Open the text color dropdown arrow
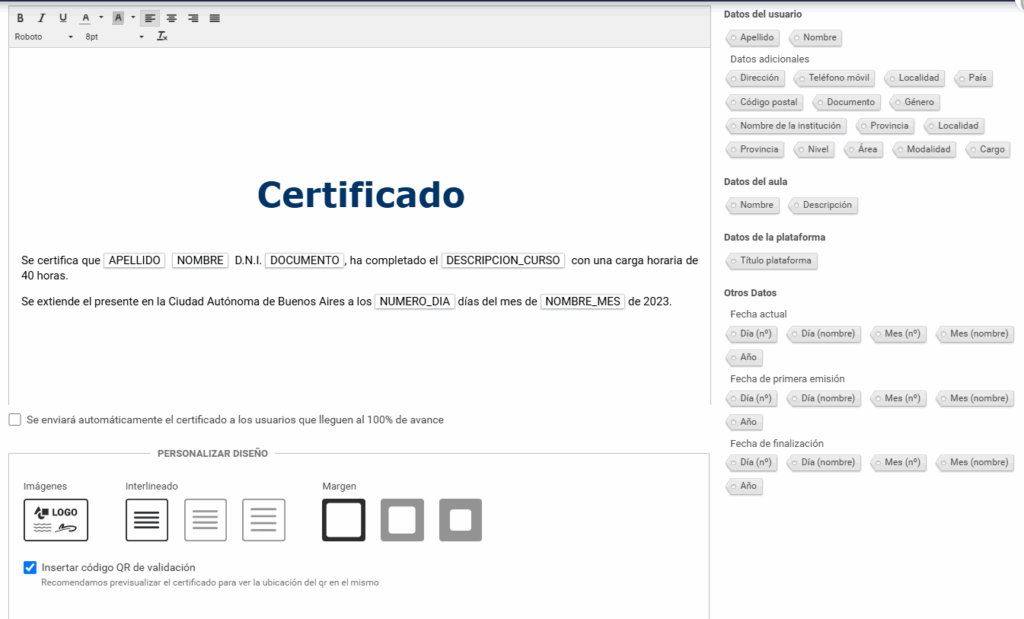The height and width of the screenshot is (619, 1024). (x=101, y=18)
